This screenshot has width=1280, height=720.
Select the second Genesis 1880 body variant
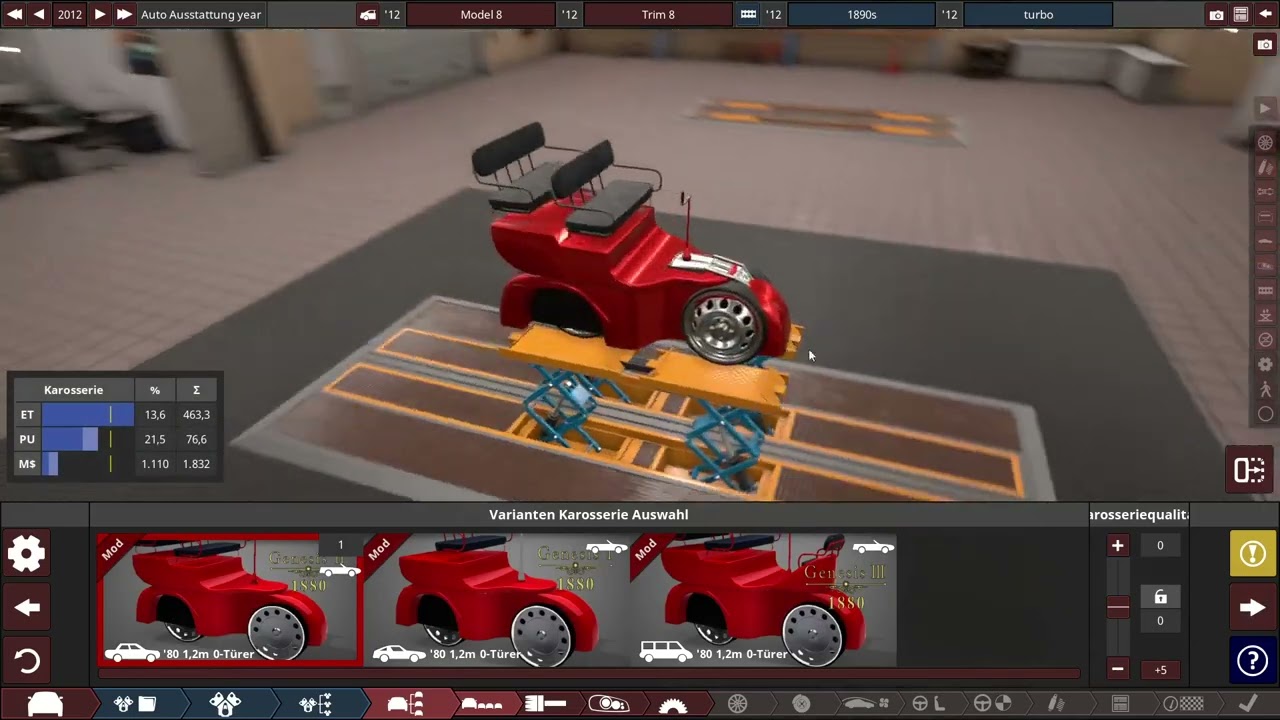tap(497, 600)
